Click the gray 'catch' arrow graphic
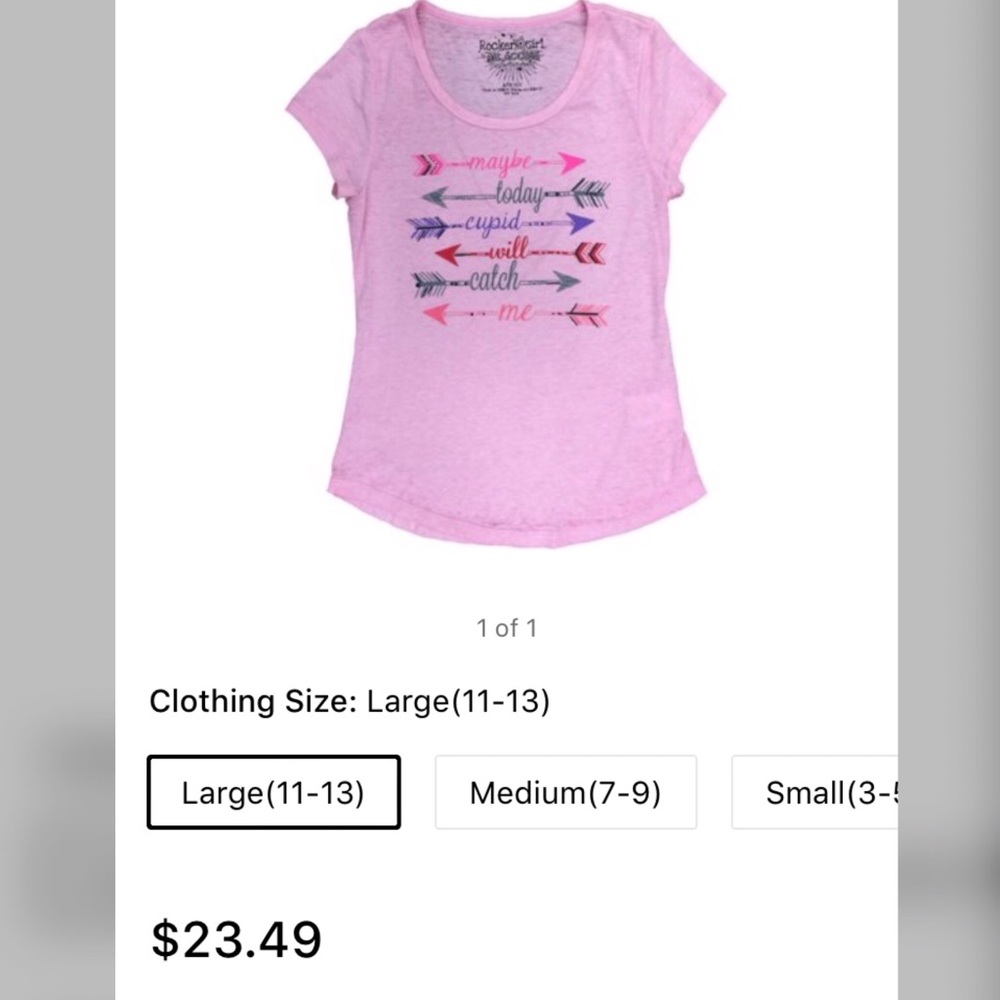 496,282
